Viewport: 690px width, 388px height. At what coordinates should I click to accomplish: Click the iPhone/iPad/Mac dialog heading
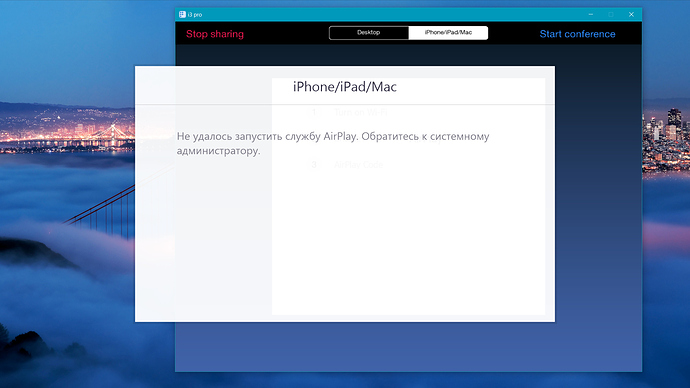345,87
